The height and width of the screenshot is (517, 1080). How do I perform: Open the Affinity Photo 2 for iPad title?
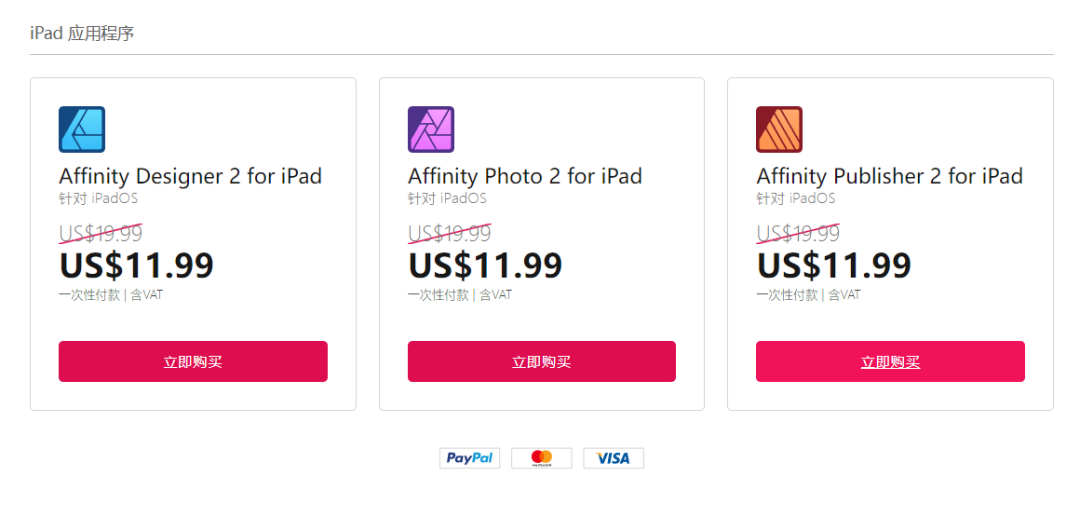(x=525, y=176)
